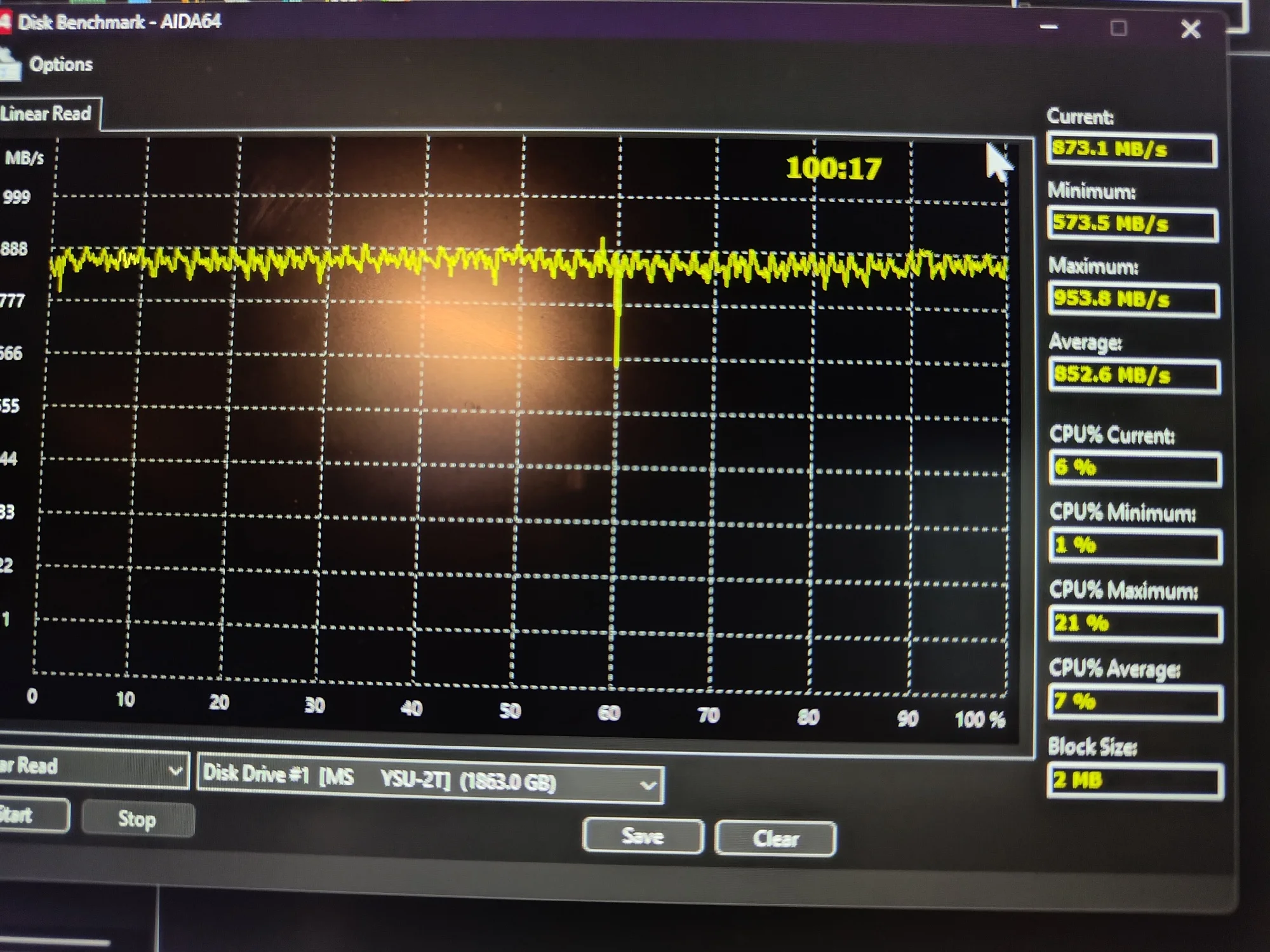The height and width of the screenshot is (952, 1270).
Task: Click the Save button
Action: (x=643, y=836)
